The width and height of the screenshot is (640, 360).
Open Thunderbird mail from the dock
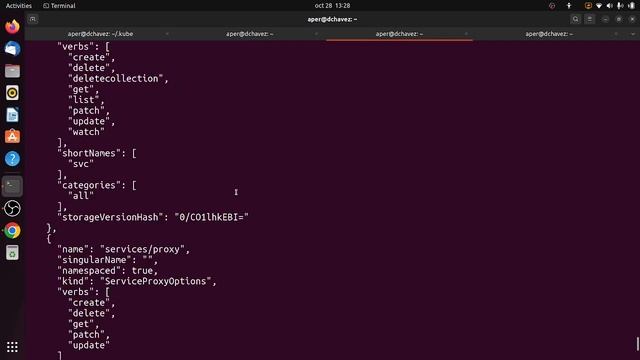(12, 49)
